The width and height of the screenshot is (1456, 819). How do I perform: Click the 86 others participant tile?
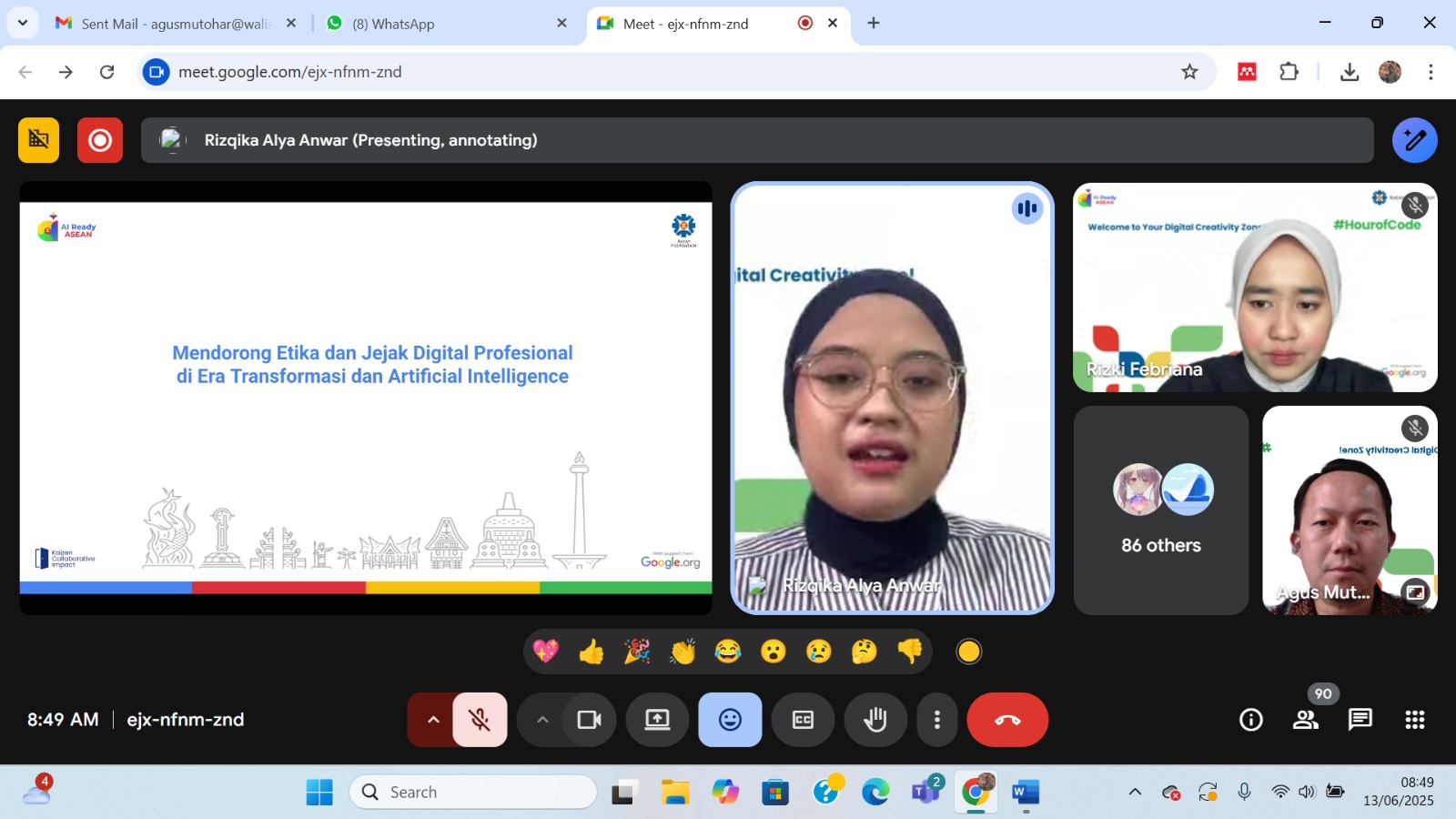click(1160, 511)
